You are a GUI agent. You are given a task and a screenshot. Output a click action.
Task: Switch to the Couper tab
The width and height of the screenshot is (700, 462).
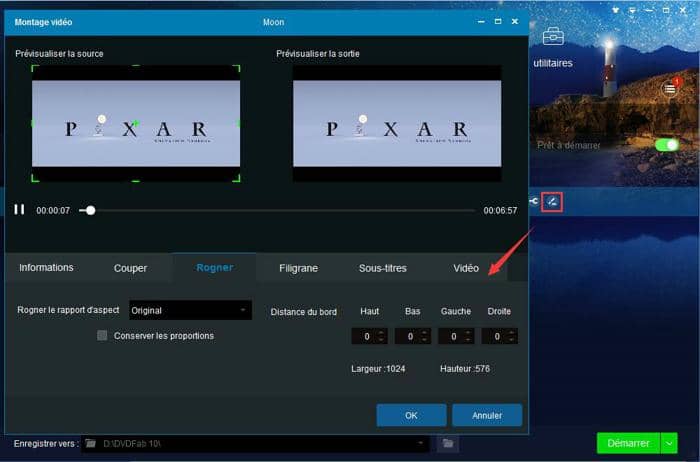[x=130, y=268]
